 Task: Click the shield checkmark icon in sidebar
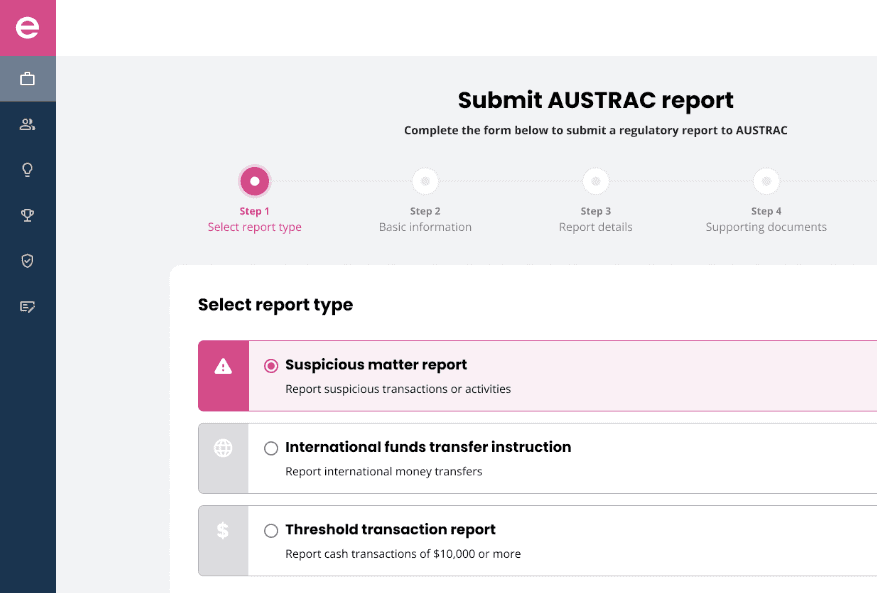[x=28, y=261]
